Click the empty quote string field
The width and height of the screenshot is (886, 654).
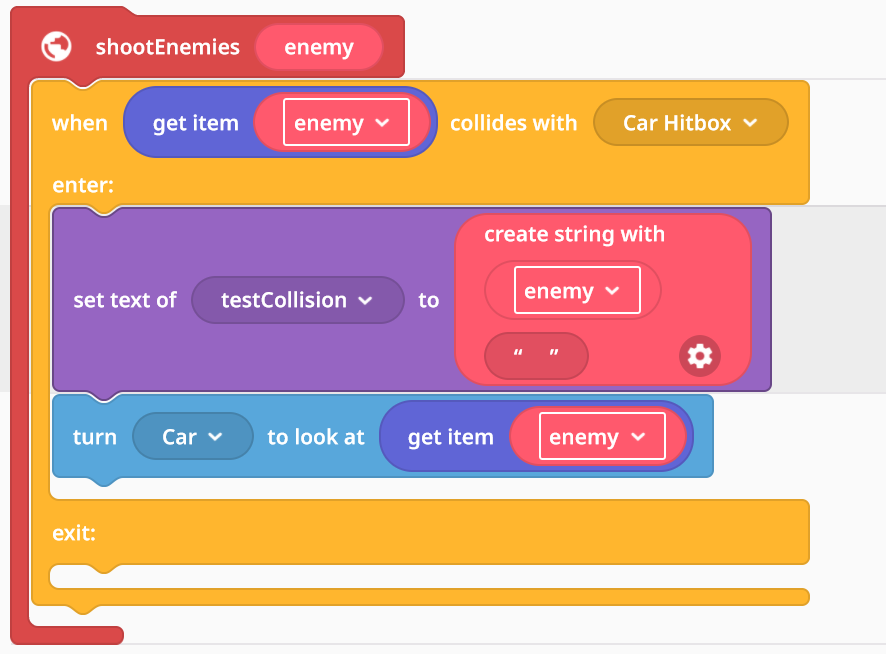pyautogui.click(x=536, y=356)
